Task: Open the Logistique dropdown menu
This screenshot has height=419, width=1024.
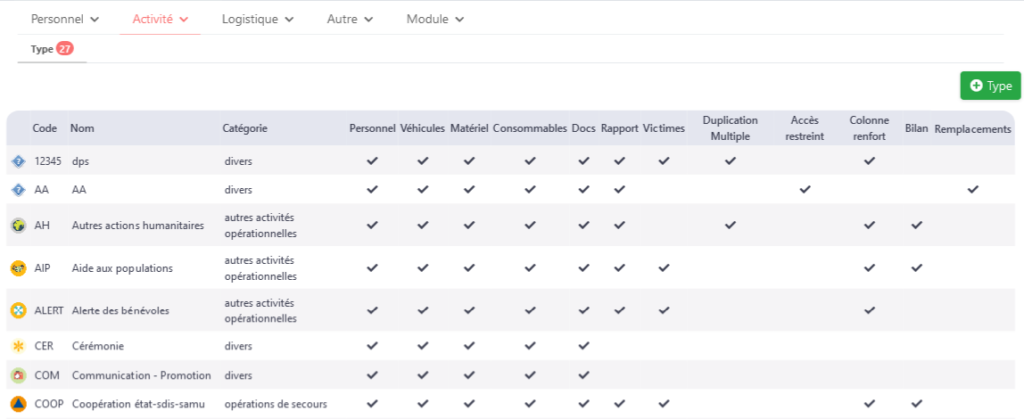Action: click(257, 19)
